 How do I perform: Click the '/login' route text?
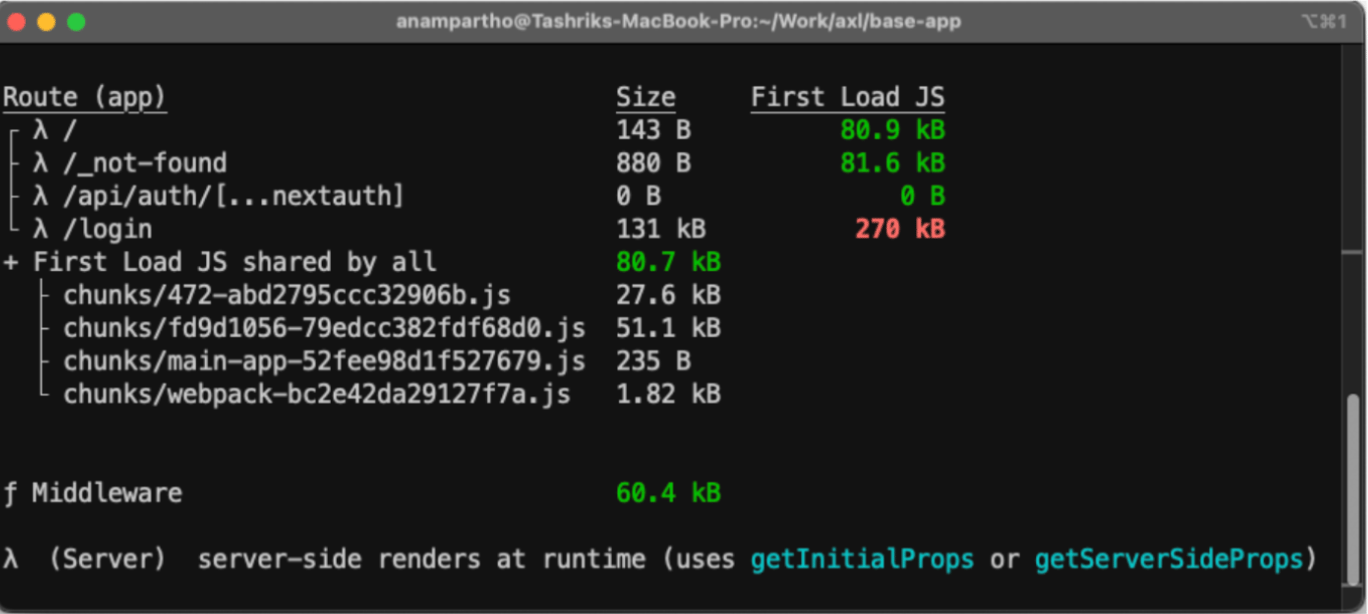tap(108, 229)
